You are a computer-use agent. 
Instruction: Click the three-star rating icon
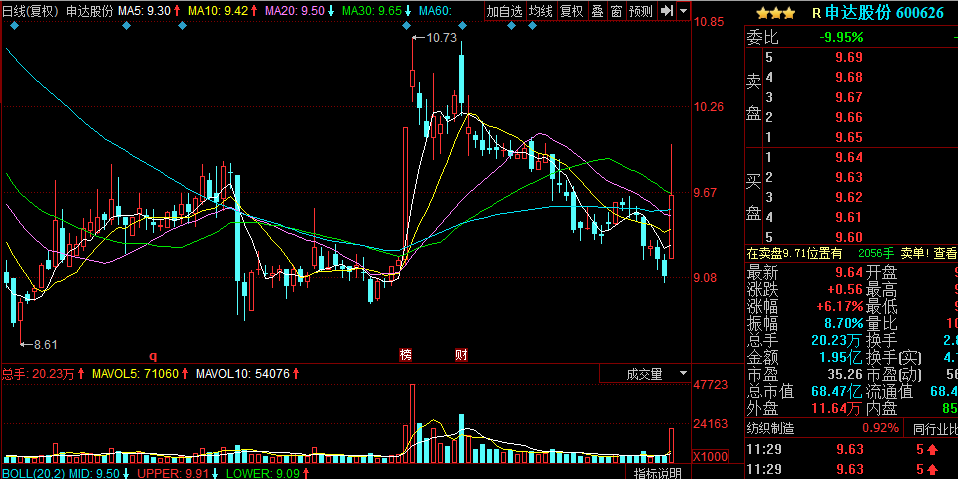(x=775, y=13)
